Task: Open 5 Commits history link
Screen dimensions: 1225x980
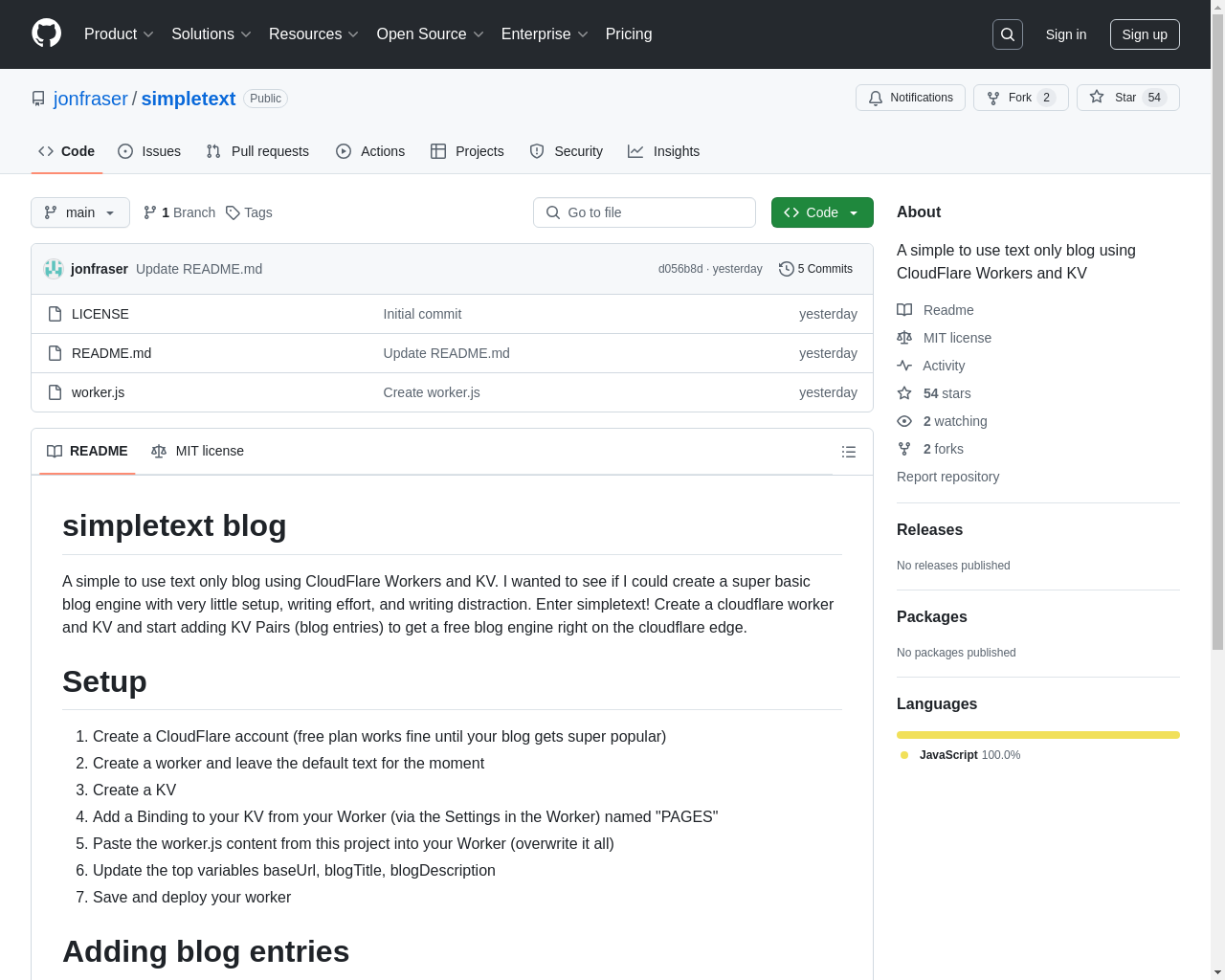Action: coord(815,269)
